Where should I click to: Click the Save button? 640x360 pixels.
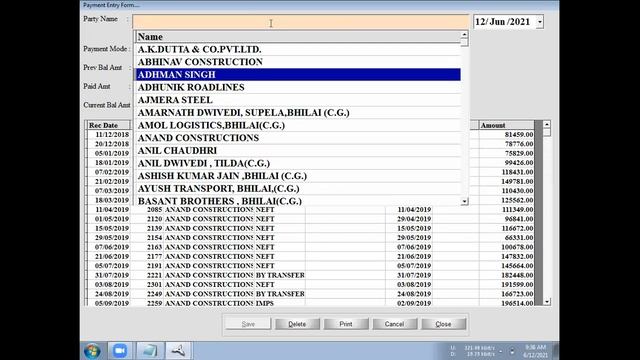[248, 324]
